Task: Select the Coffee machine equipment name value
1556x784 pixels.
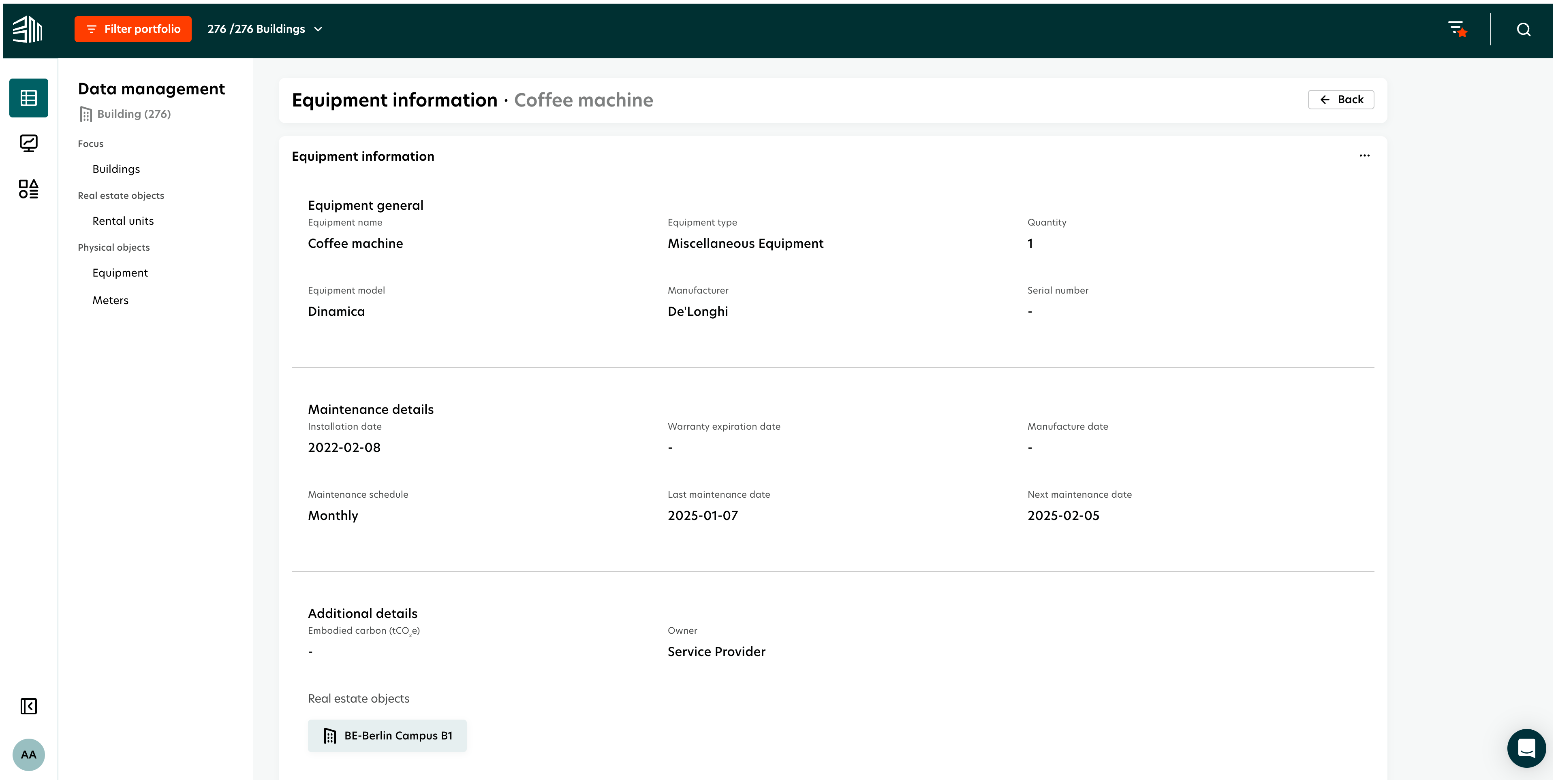Action: pos(355,243)
